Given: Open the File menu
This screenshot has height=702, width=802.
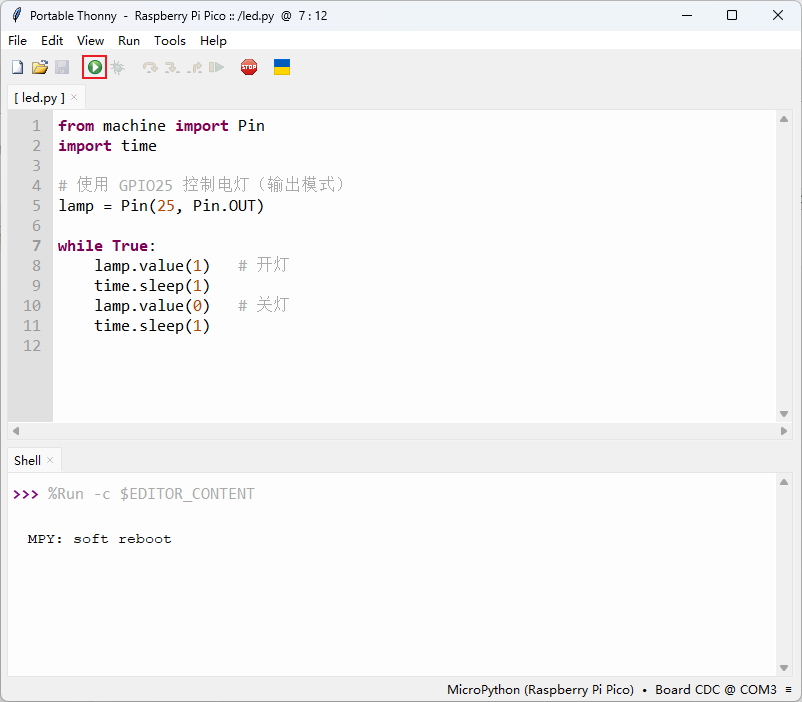Looking at the screenshot, I should tap(17, 40).
